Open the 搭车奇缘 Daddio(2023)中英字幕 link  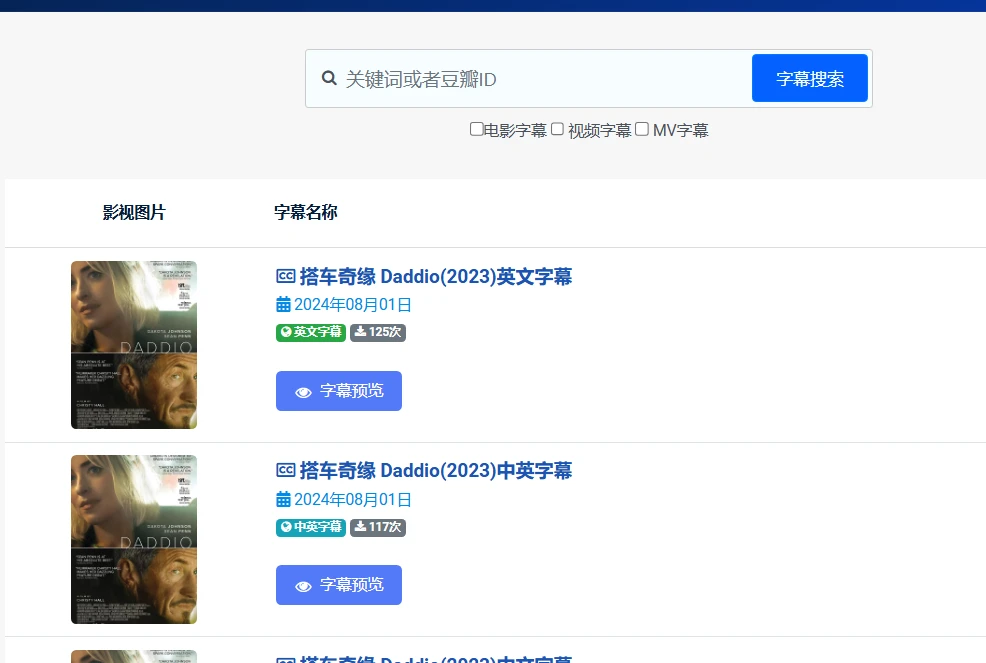coord(436,471)
